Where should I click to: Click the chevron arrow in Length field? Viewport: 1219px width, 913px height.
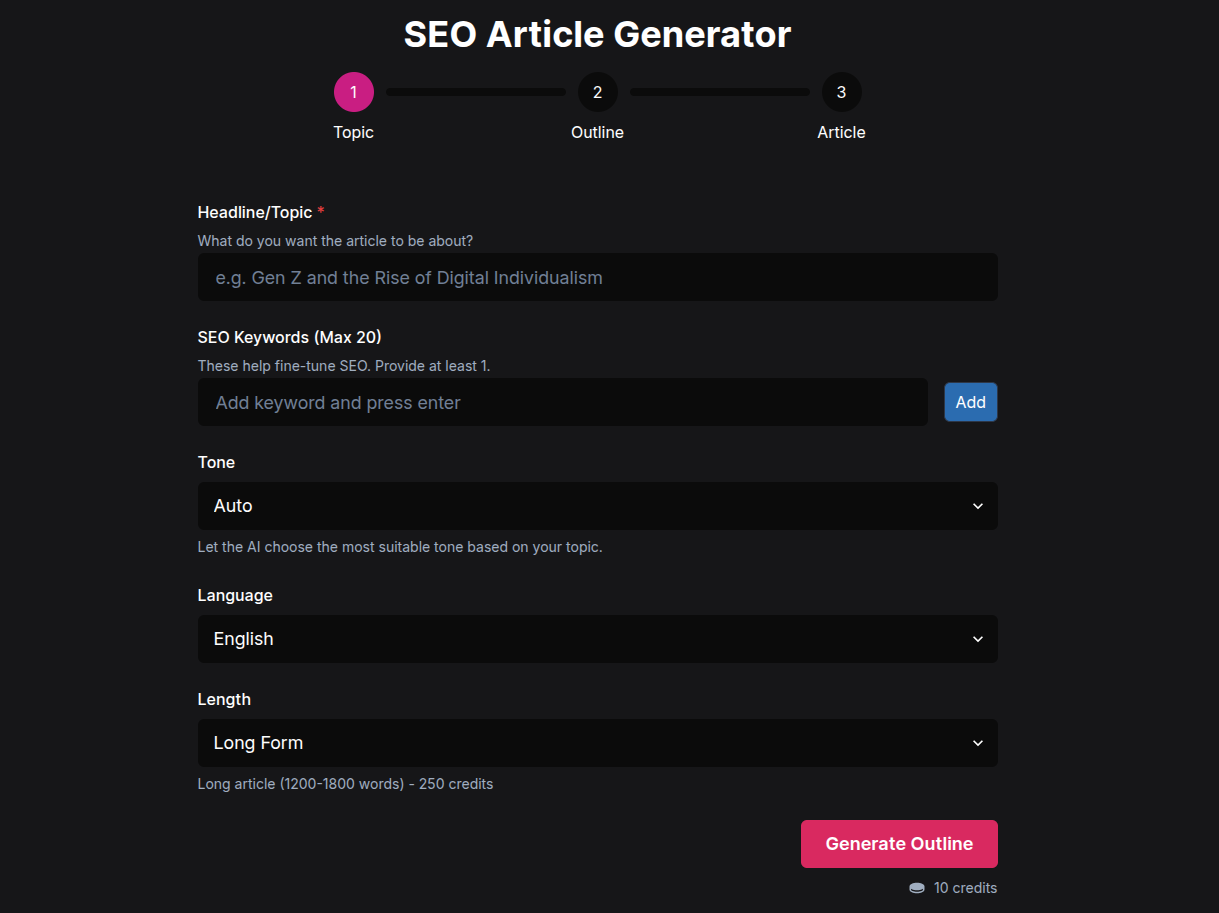978,743
